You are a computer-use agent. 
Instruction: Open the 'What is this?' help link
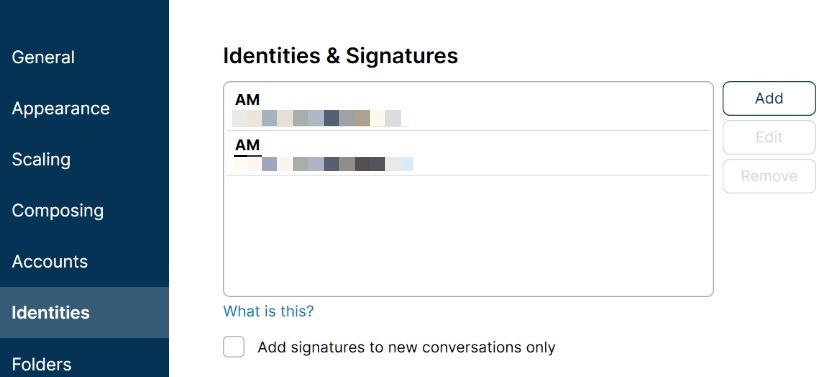pos(268,311)
